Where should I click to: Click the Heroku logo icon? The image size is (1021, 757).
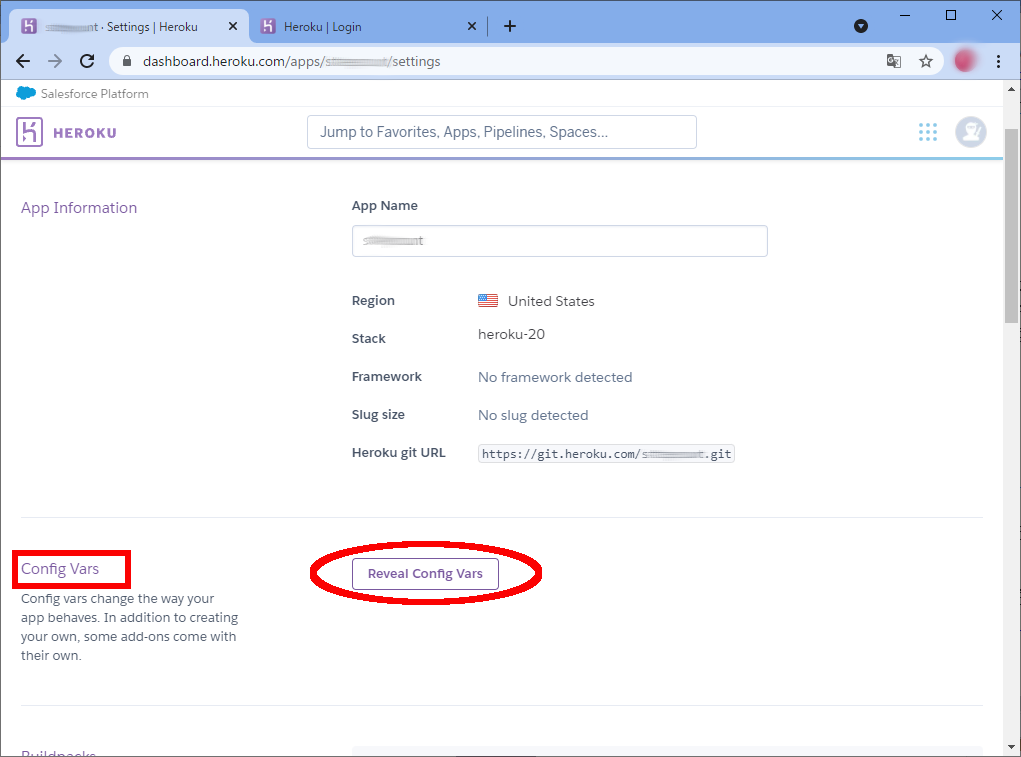click(30, 132)
